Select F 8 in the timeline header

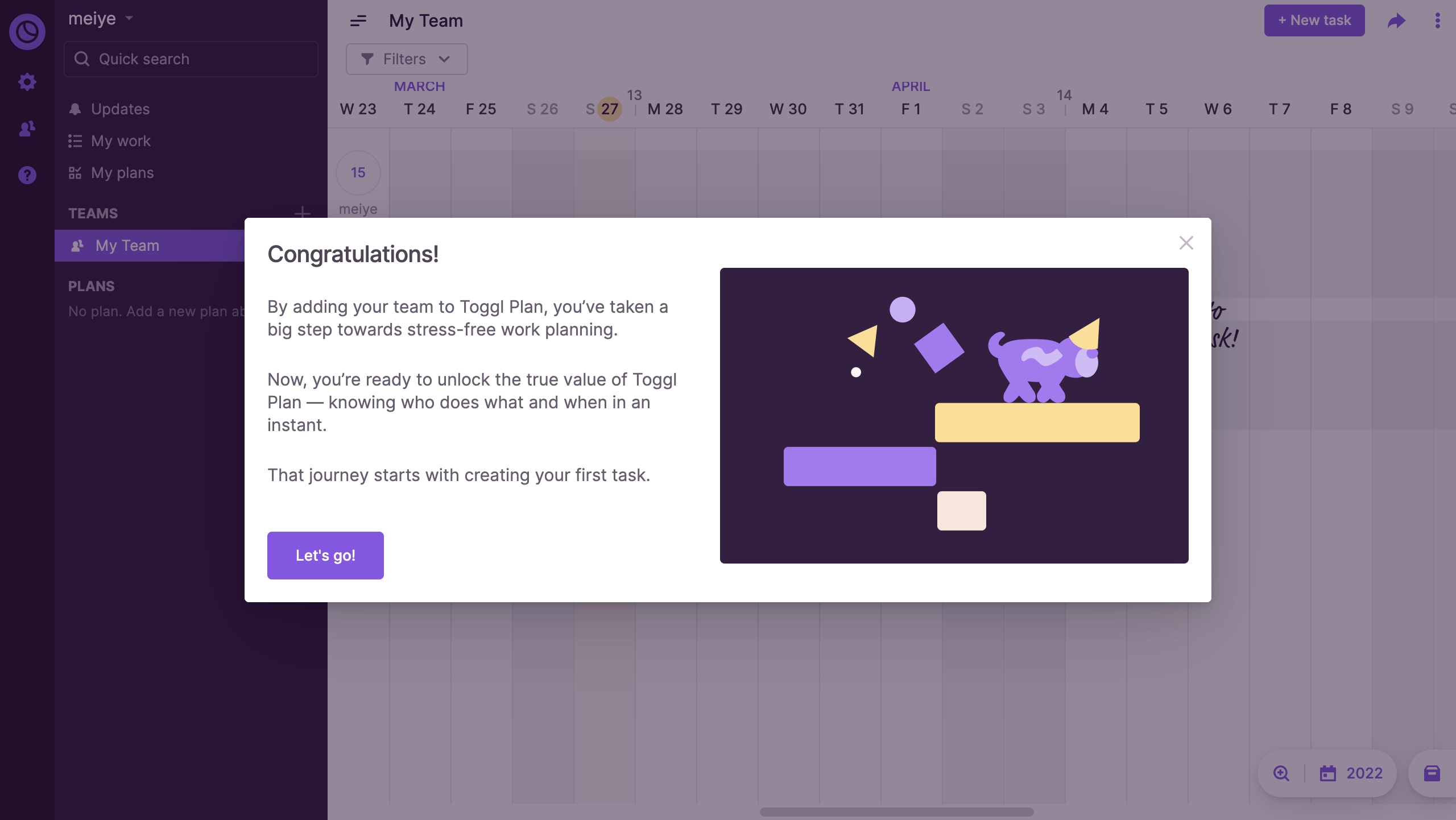tap(1341, 109)
